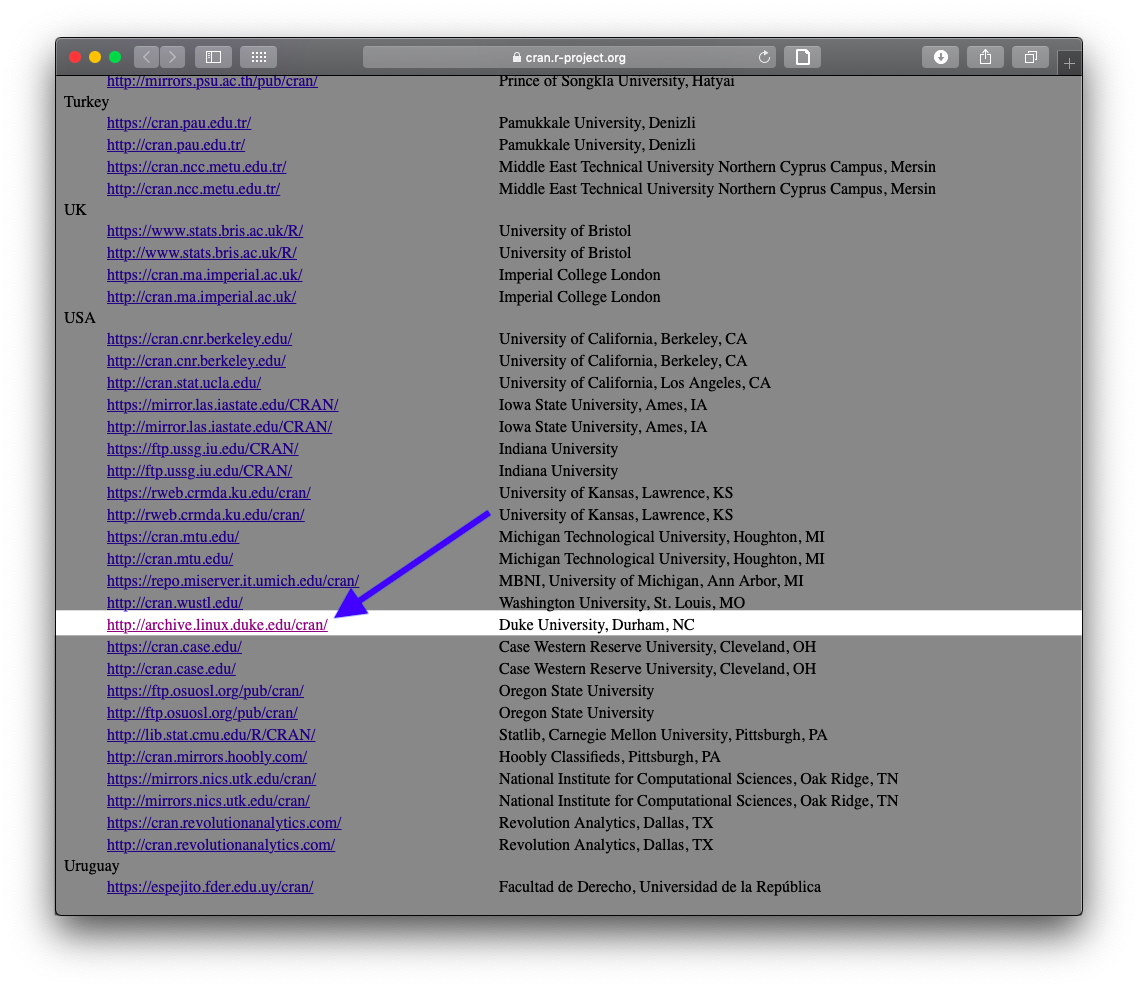The image size is (1138, 989).
Task: Open https://cran.ncc.metu.edu.tr/ link
Action: tap(197, 167)
